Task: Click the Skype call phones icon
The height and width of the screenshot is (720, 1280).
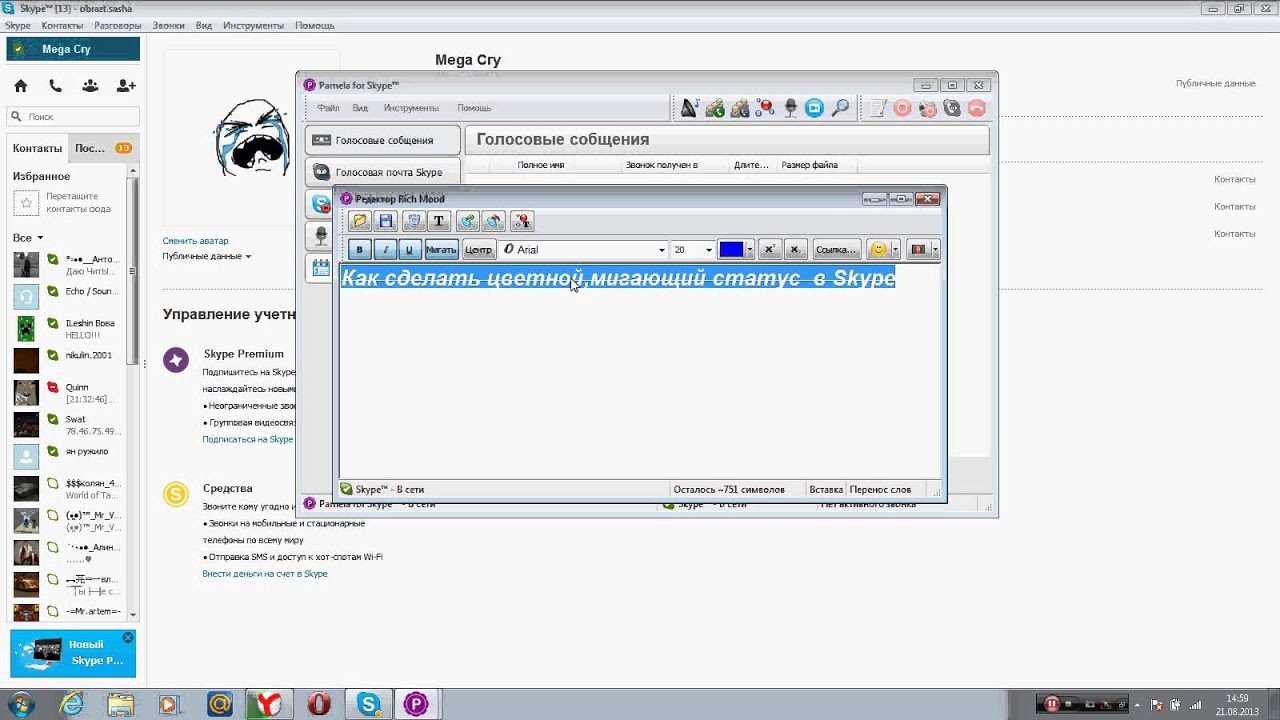Action: (55, 86)
